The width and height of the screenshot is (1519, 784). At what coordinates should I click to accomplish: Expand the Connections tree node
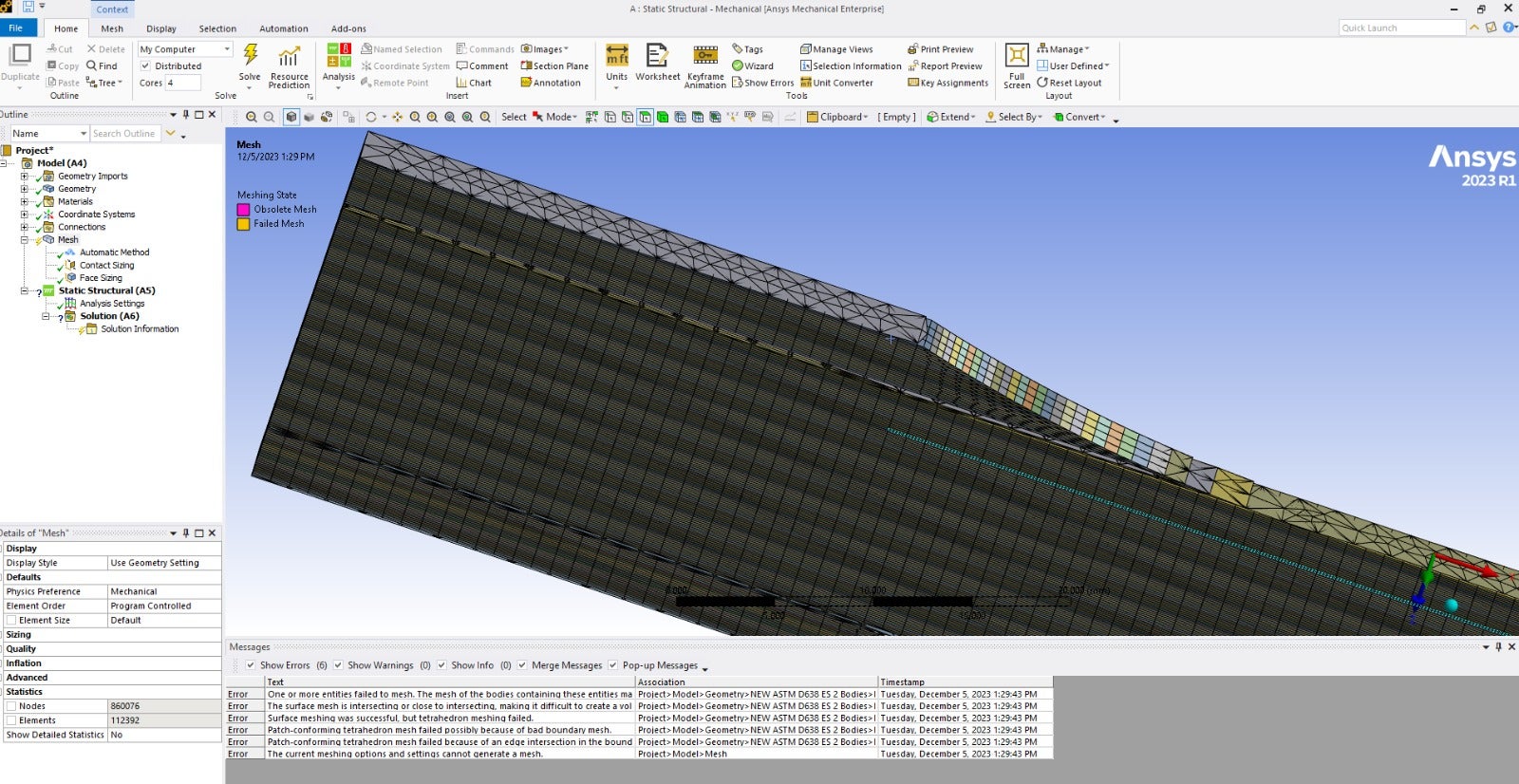(x=25, y=227)
